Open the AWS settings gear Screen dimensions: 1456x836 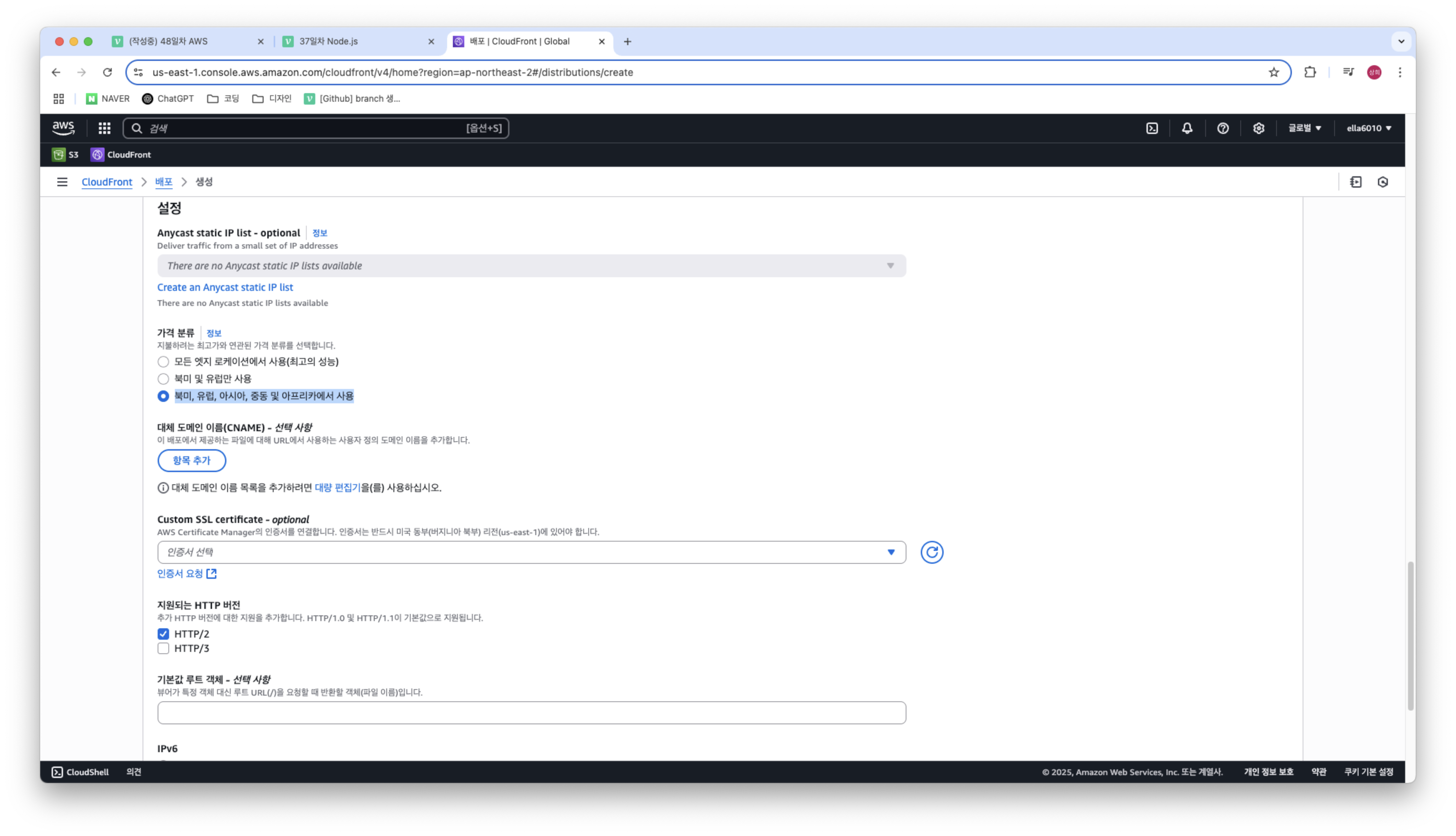click(1259, 128)
